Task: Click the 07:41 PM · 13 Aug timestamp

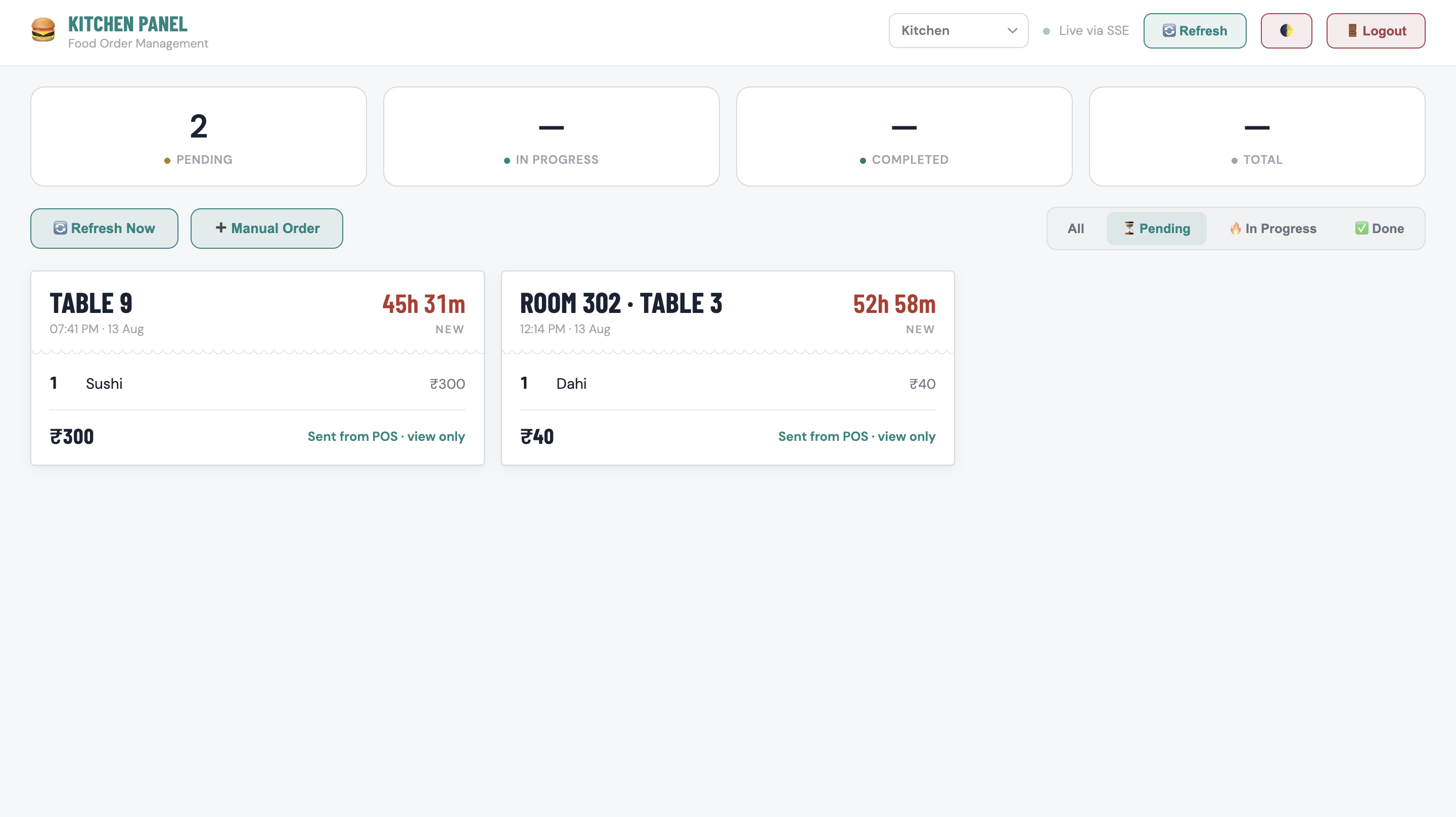Action: click(x=97, y=329)
